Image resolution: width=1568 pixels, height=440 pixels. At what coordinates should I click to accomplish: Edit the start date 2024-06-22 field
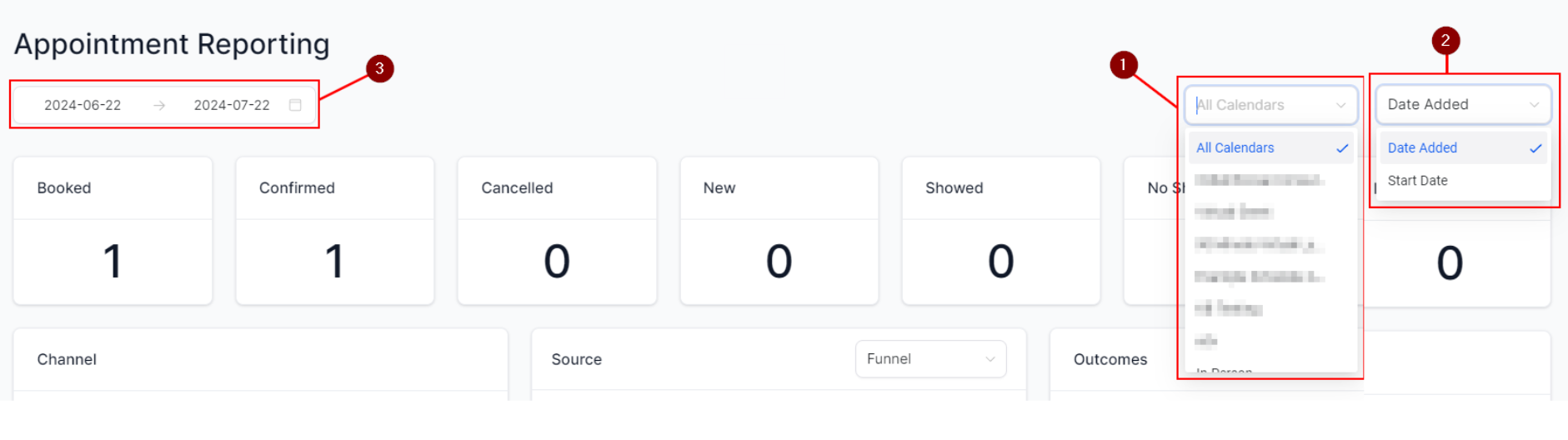pos(83,105)
